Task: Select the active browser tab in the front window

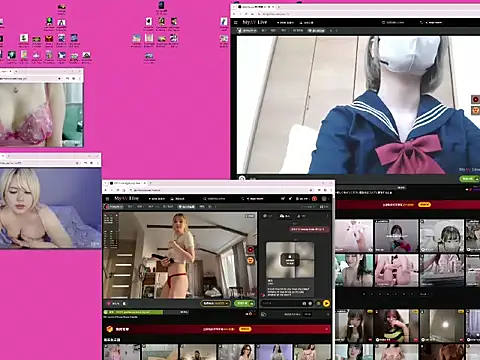Action: coord(128,183)
